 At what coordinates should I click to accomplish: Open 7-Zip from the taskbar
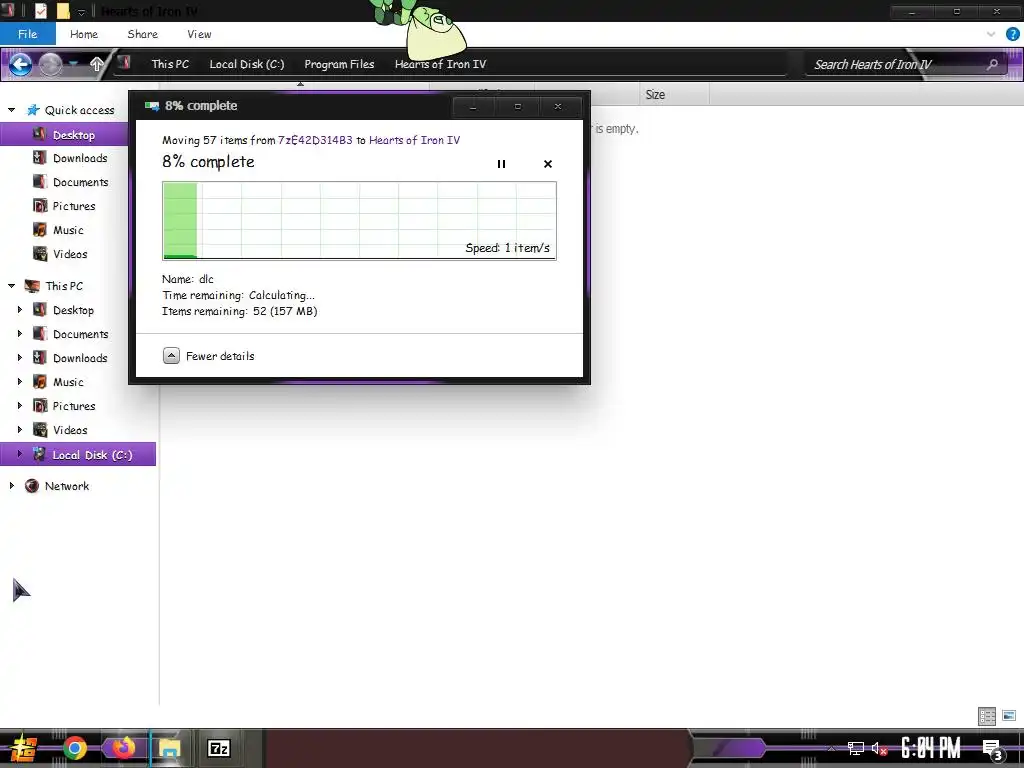(x=219, y=748)
